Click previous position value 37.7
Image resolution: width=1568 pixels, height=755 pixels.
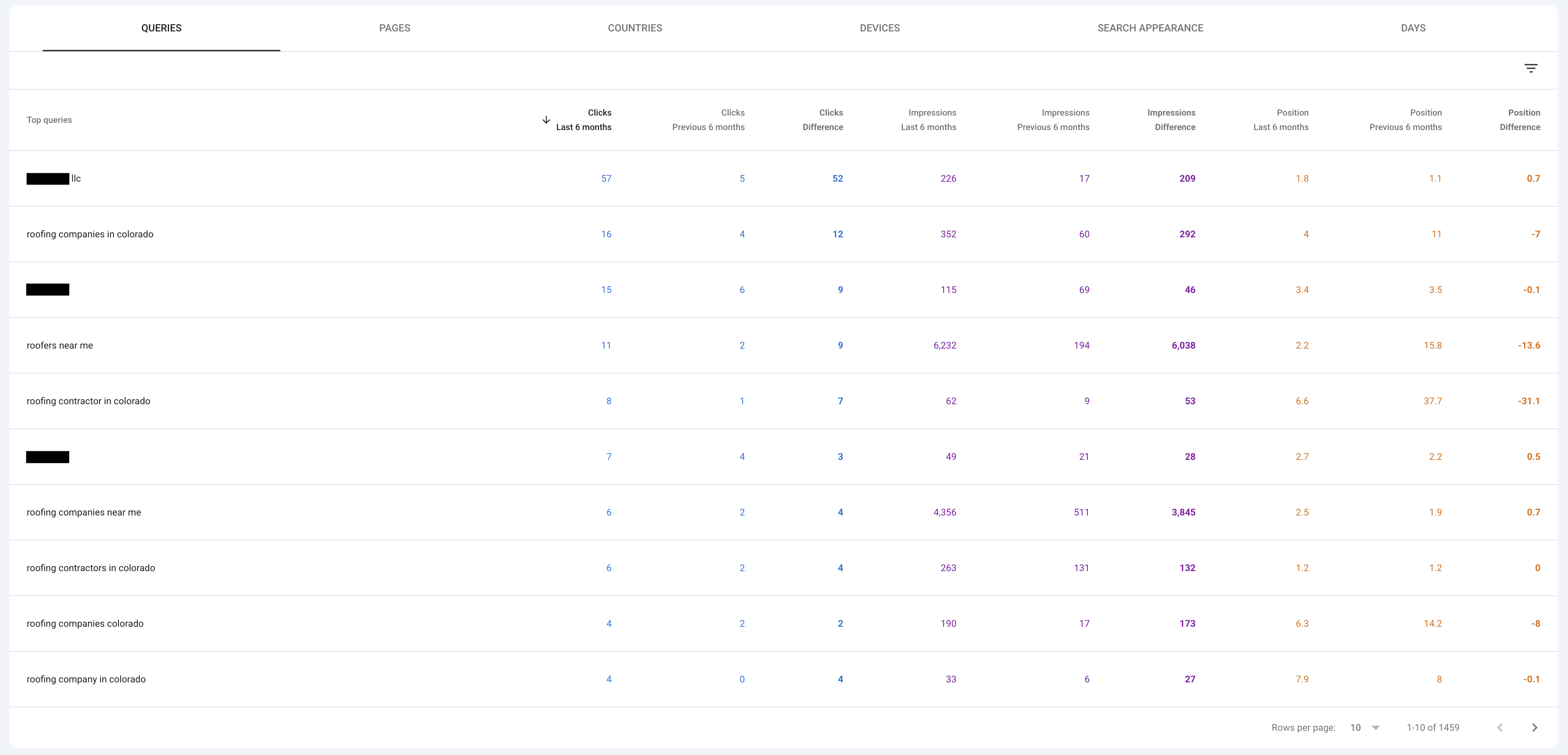tap(1432, 401)
